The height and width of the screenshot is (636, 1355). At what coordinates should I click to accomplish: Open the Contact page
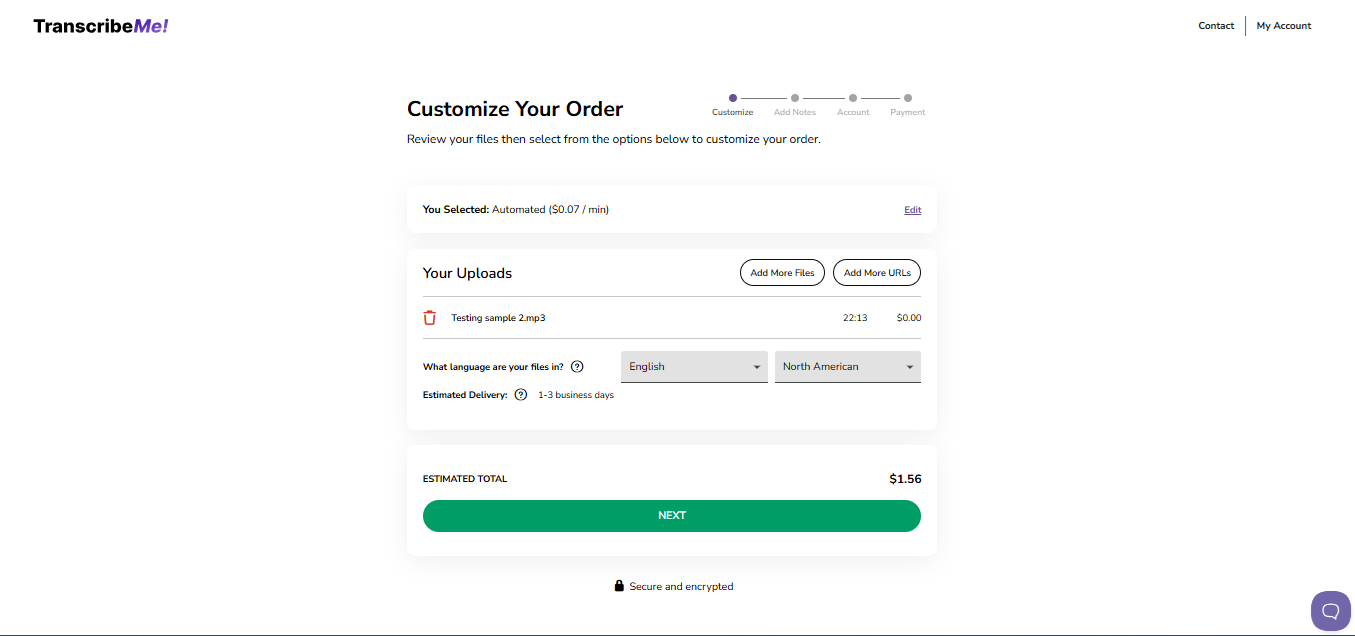[x=1216, y=25]
